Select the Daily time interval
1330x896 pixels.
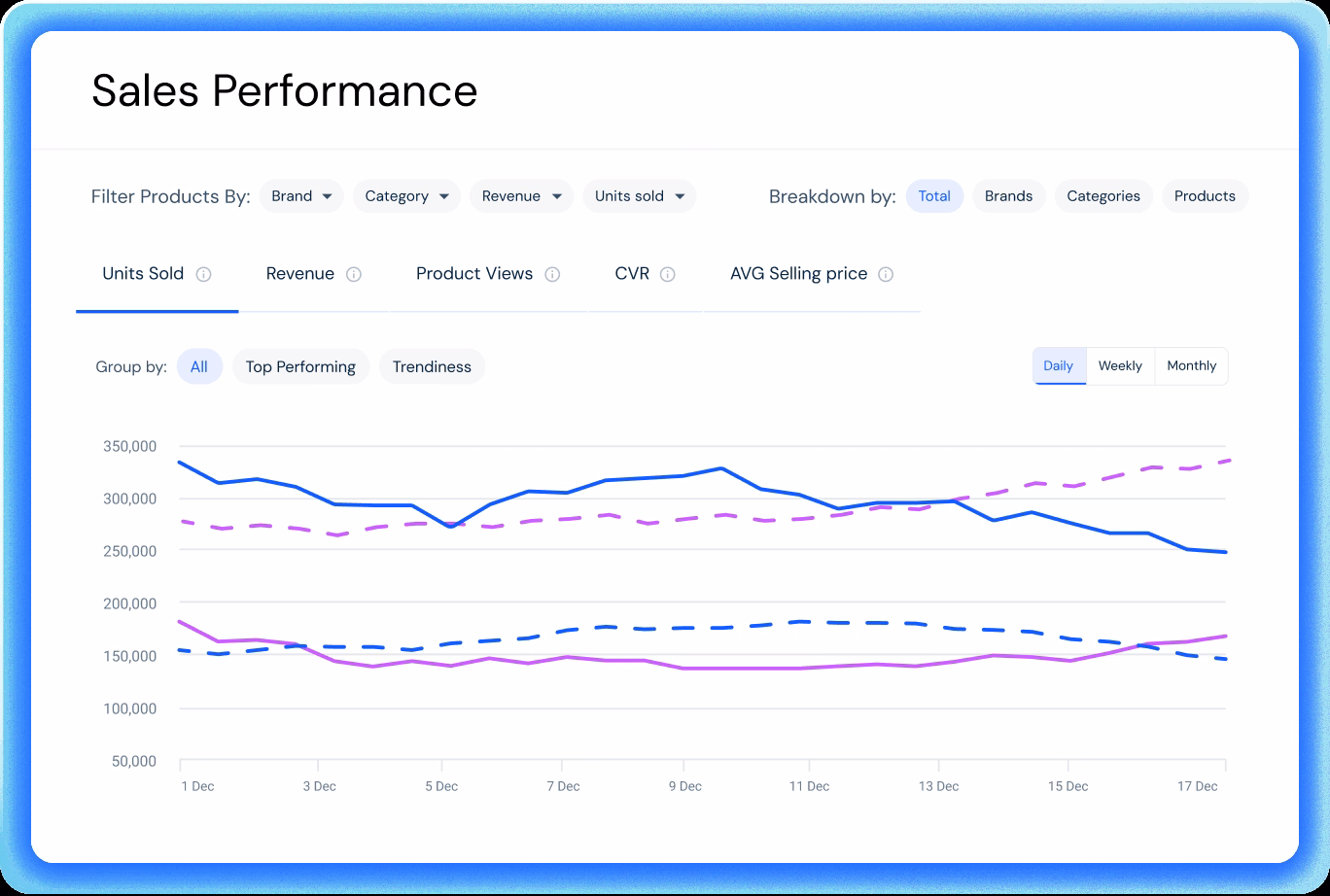[x=1058, y=366]
